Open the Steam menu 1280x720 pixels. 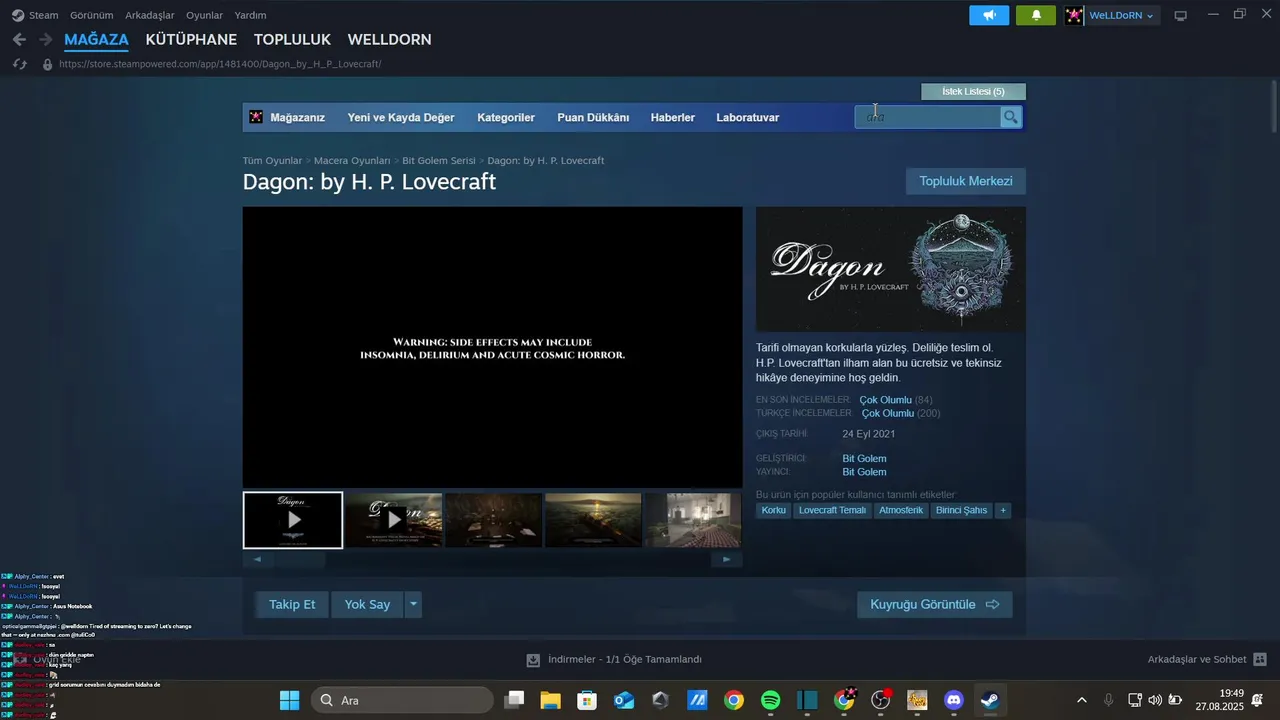(x=44, y=15)
